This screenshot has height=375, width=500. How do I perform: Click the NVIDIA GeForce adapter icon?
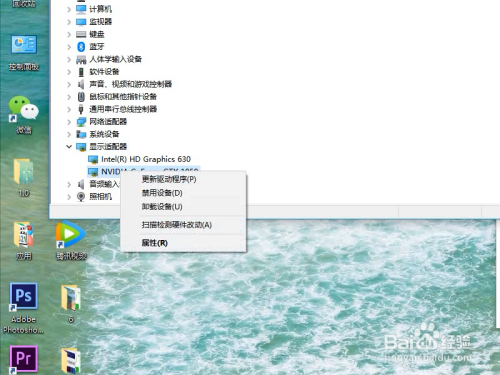pos(93,172)
